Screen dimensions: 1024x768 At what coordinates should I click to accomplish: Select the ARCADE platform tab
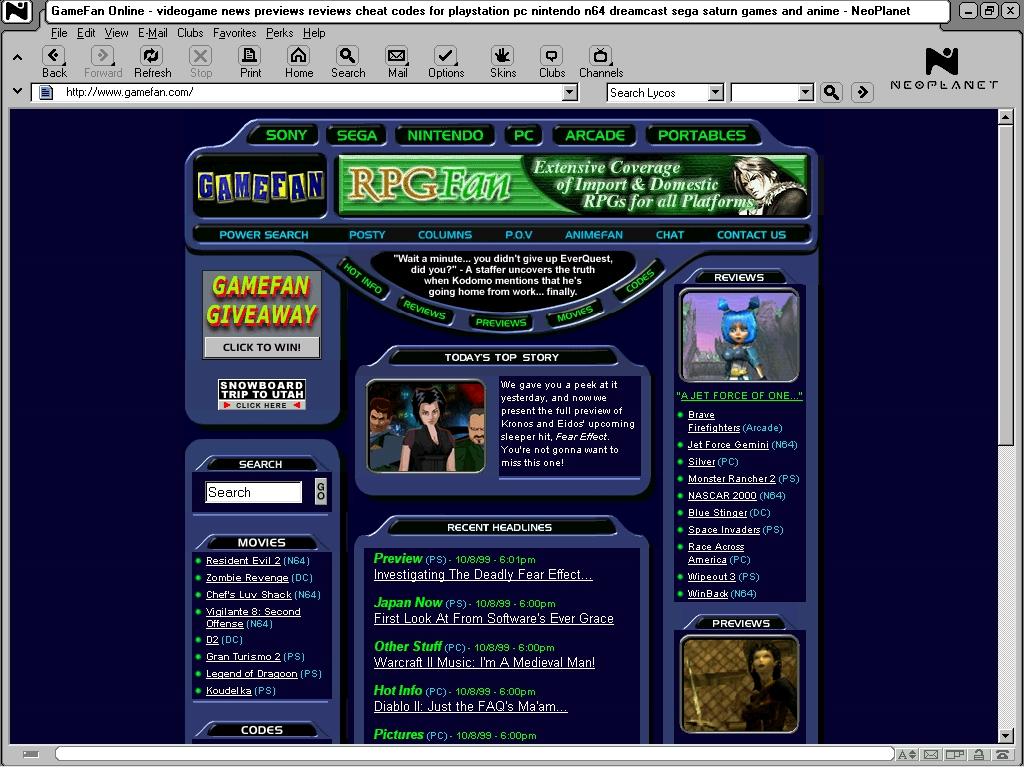tap(595, 135)
